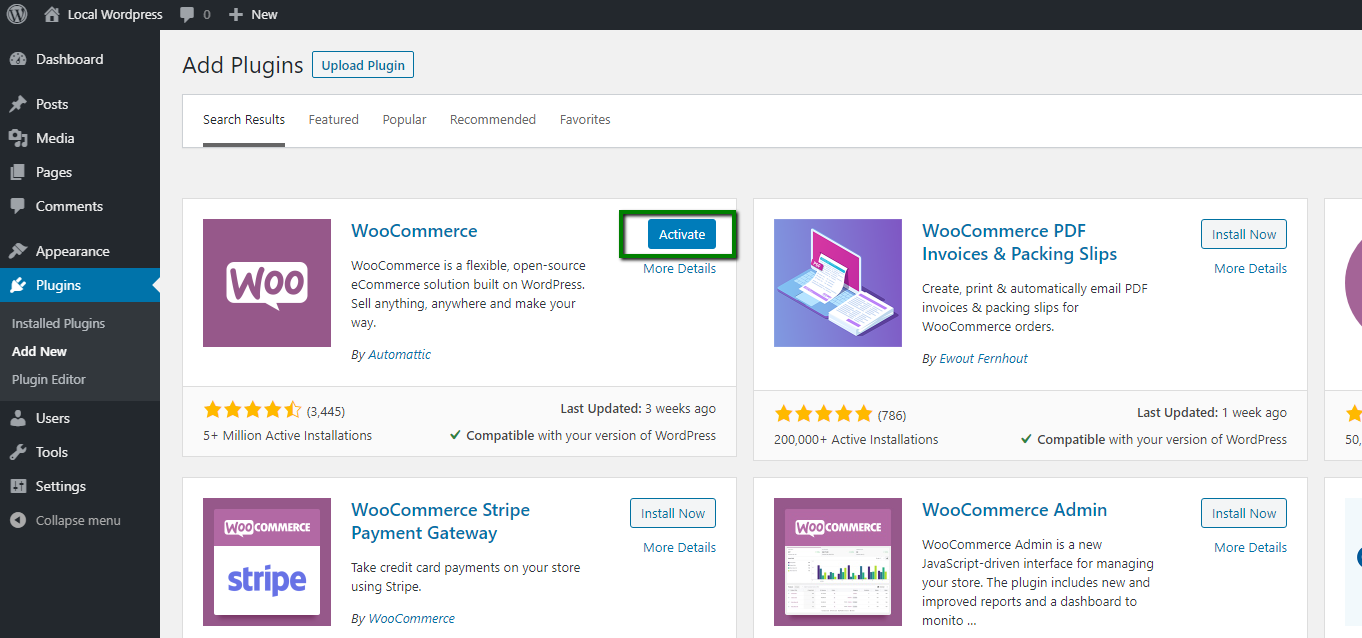Open More Details for WooCommerce
Viewport: 1362px width, 638px height.
click(x=679, y=268)
